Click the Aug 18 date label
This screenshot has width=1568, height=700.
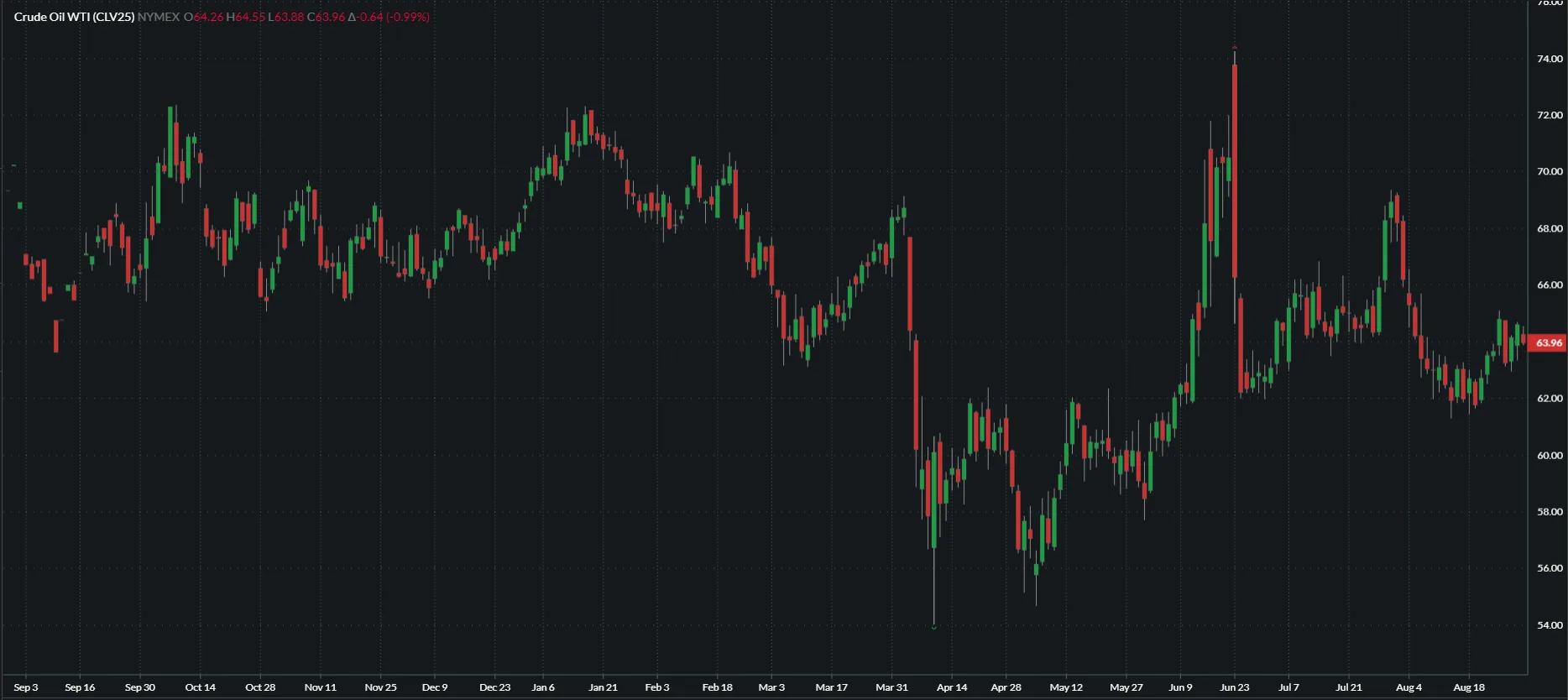pyautogui.click(x=1468, y=687)
